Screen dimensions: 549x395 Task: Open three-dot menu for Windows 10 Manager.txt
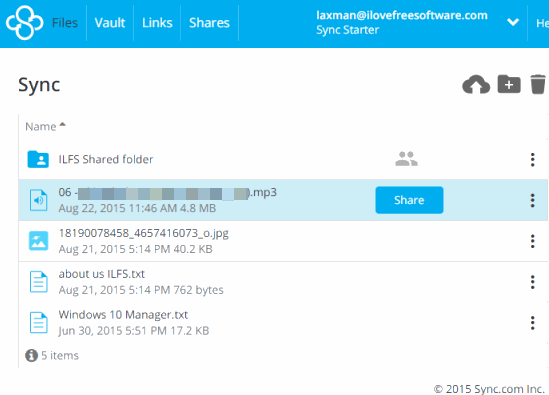point(533,323)
